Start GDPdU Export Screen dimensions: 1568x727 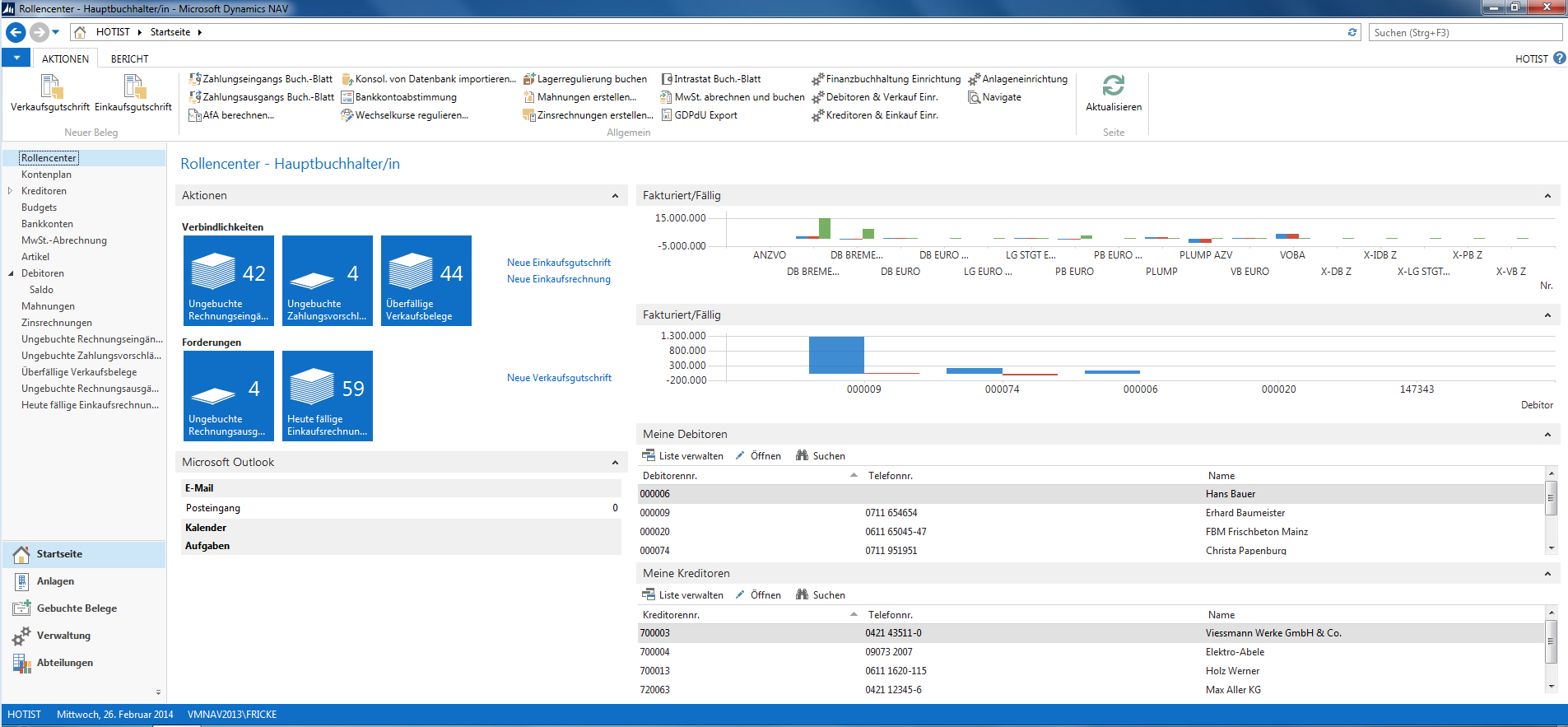coord(699,115)
